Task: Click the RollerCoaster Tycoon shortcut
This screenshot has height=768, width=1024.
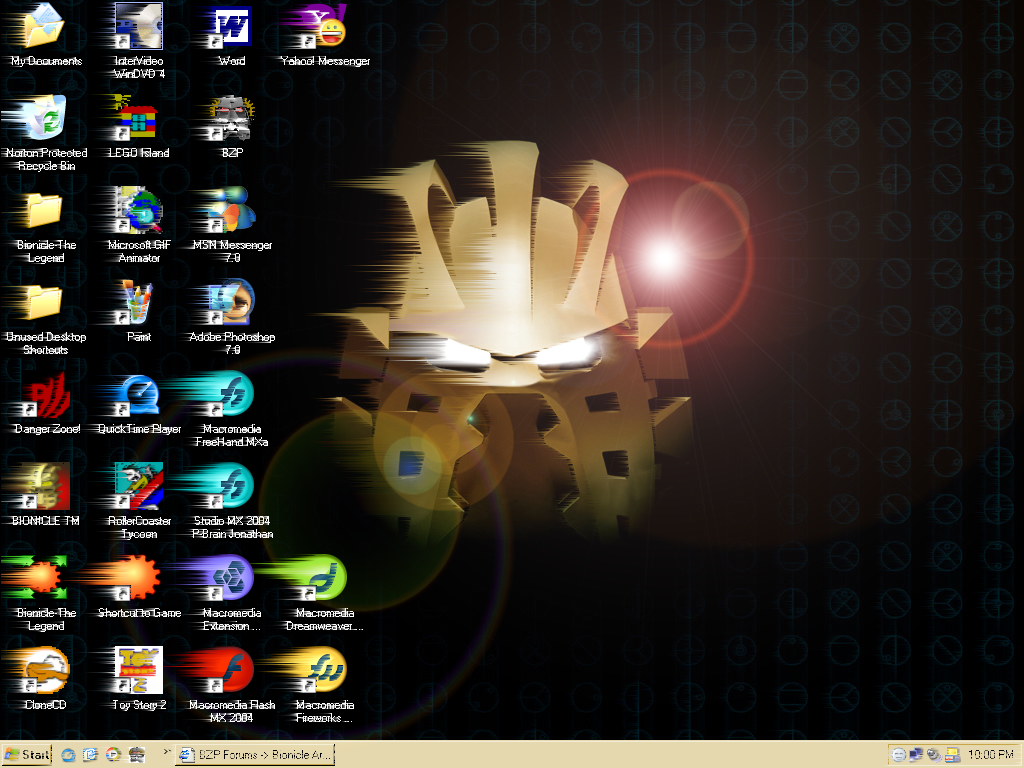Action: [139, 488]
